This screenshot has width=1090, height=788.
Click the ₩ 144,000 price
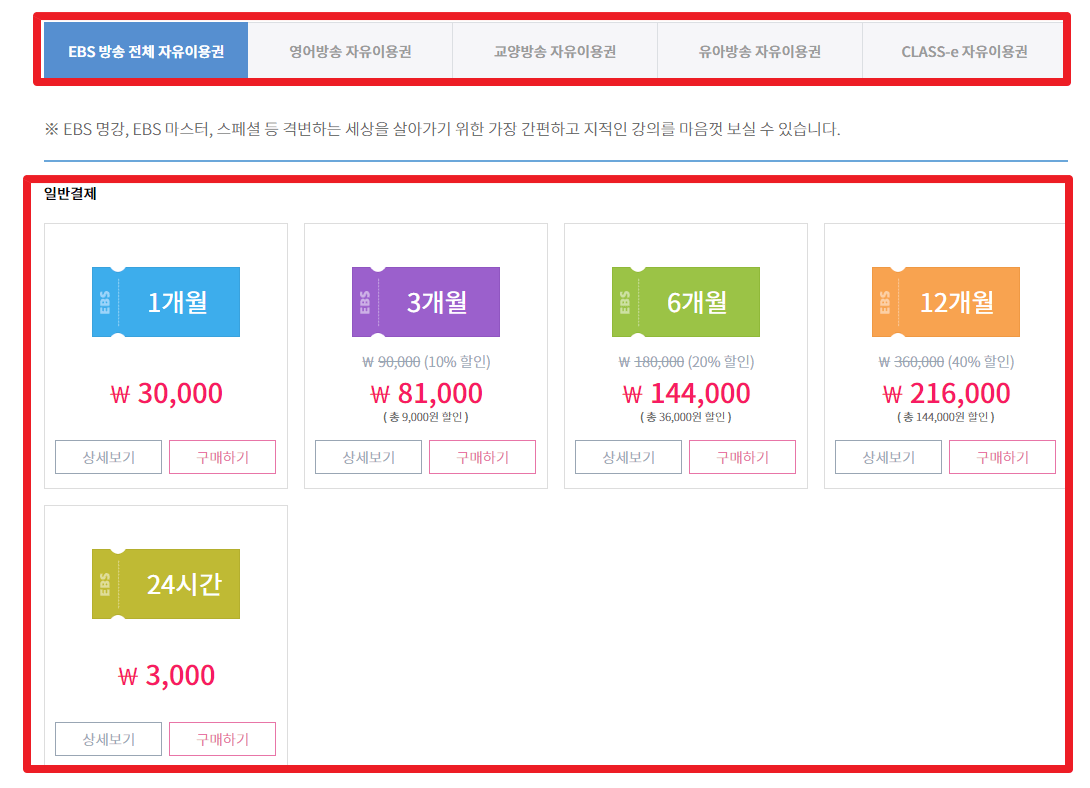[x=686, y=393]
